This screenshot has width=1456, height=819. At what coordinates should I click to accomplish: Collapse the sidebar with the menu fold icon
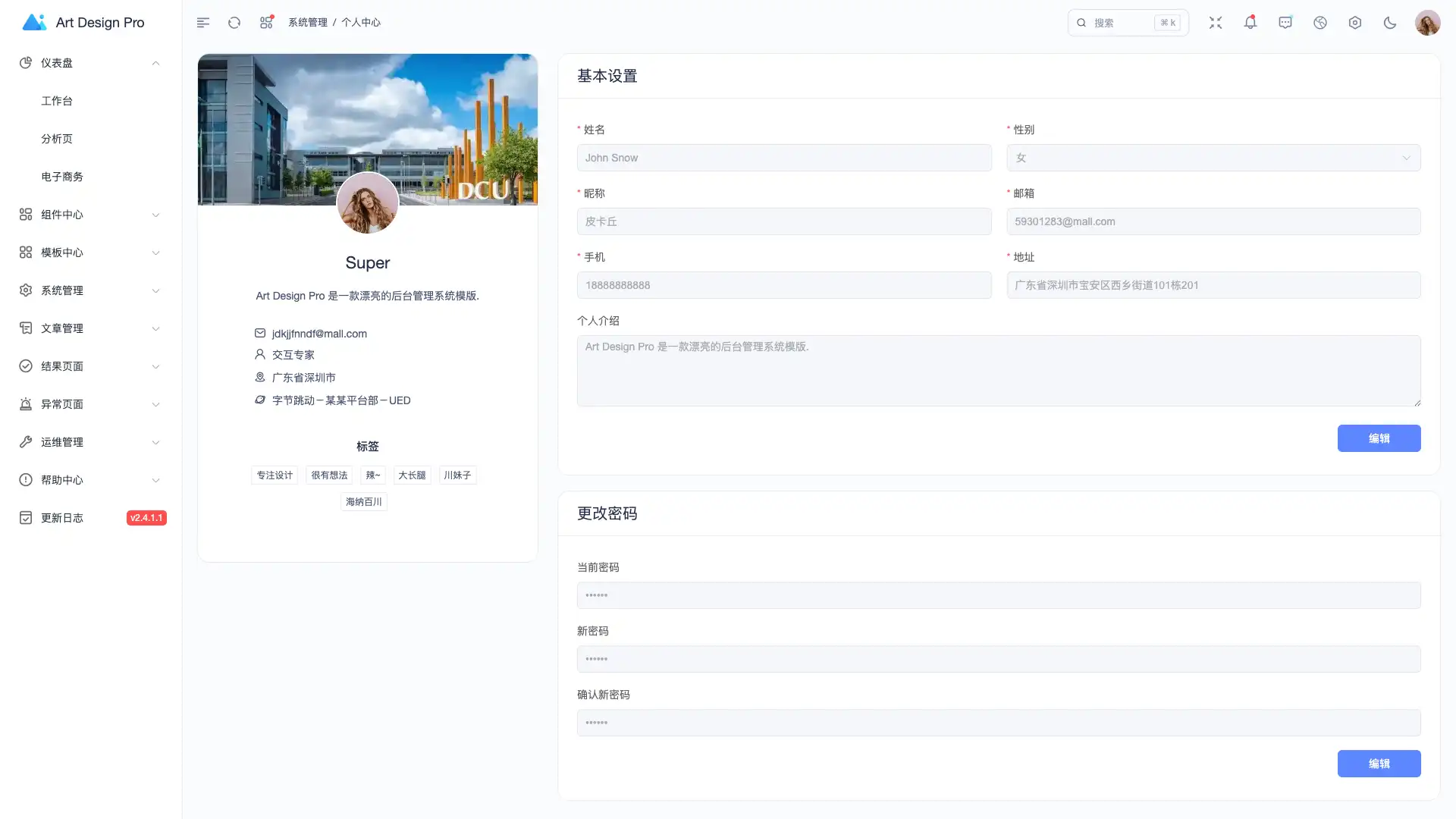(202, 23)
